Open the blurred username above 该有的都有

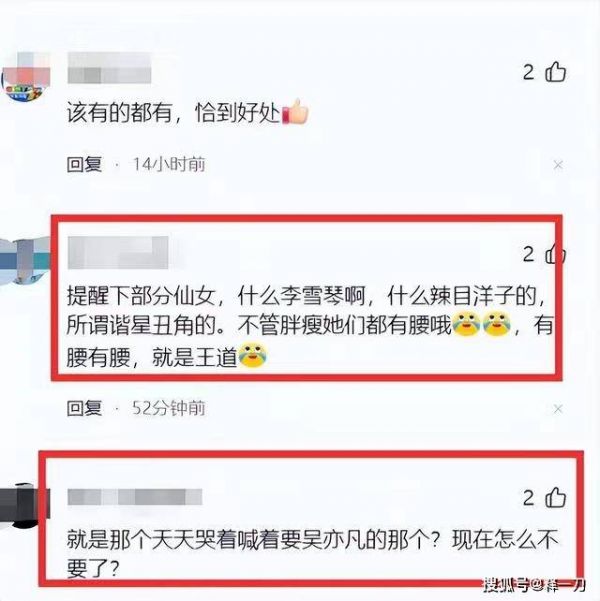109,68
